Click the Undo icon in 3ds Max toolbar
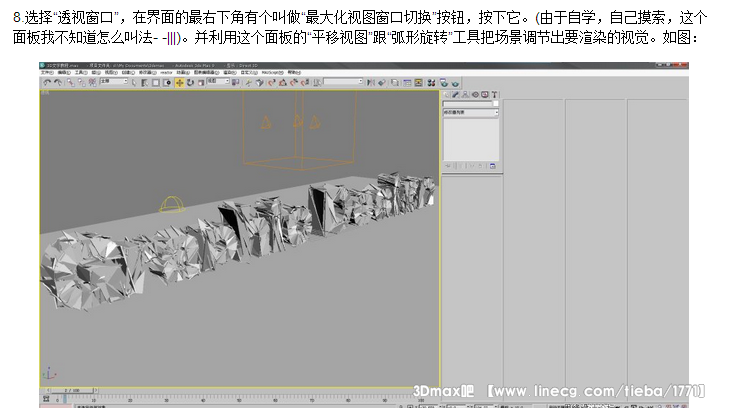 tap(47, 82)
